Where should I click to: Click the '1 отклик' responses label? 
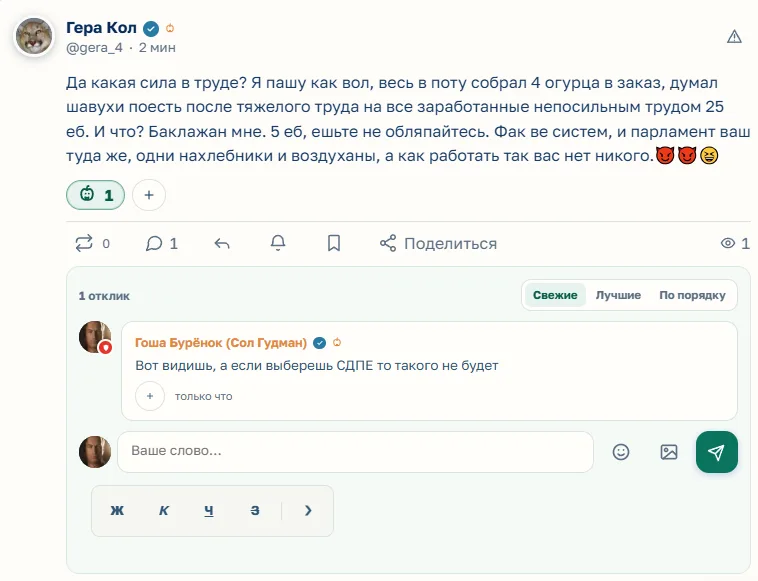point(104,296)
